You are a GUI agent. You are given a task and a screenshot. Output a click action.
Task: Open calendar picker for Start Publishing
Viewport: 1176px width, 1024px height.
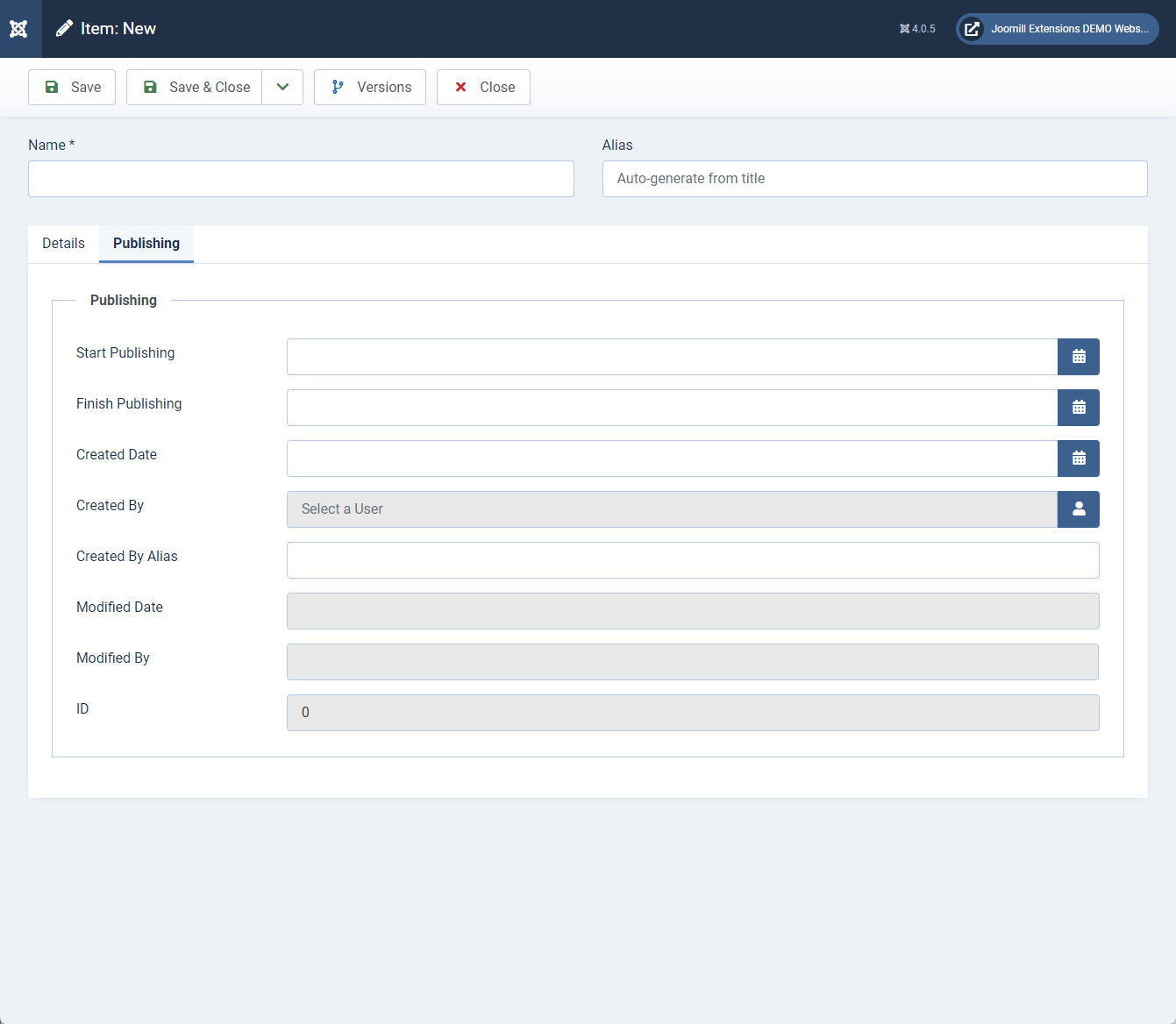tap(1078, 357)
